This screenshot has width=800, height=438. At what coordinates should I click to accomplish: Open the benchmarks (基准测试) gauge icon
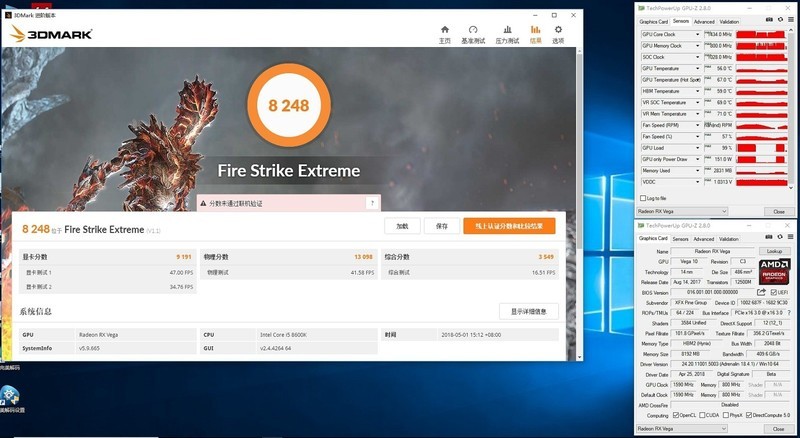pos(473,30)
